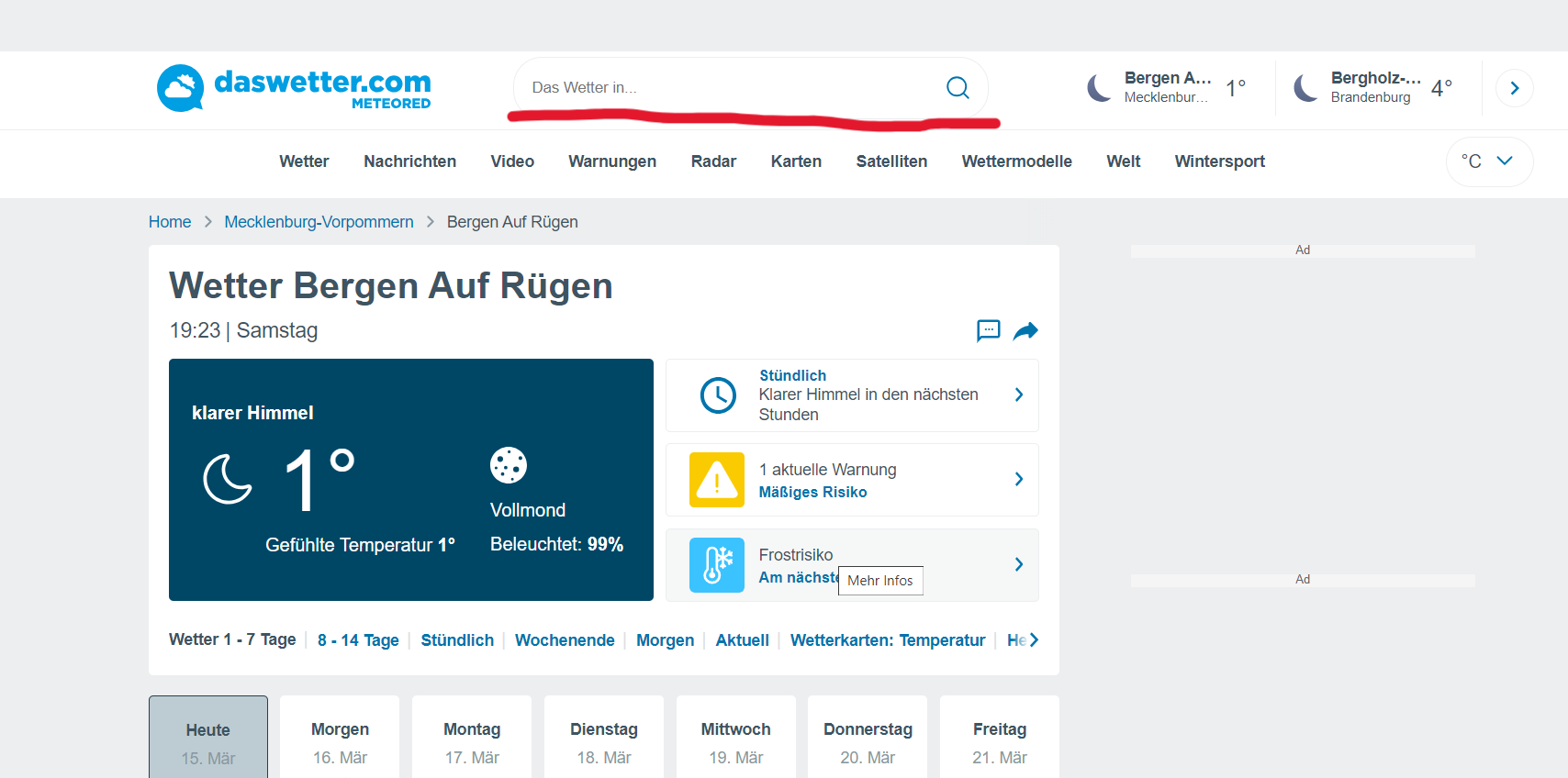The image size is (1568, 778).
Task: Expand the Stündlich card chevron
Action: click(x=1019, y=395)
